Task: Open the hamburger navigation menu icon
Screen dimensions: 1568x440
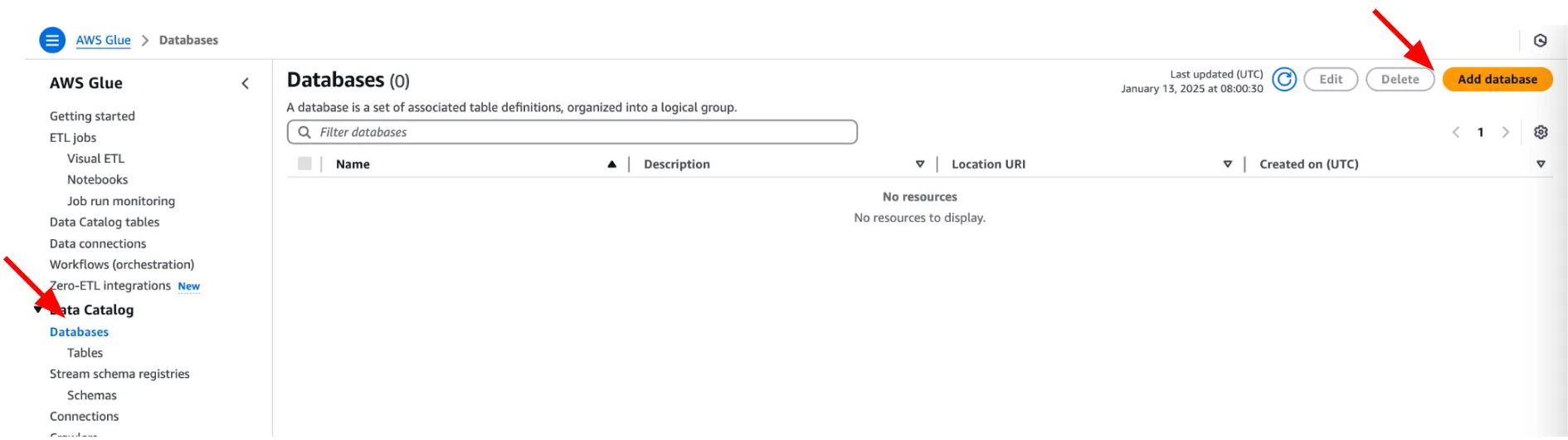Action: (52, 40)
